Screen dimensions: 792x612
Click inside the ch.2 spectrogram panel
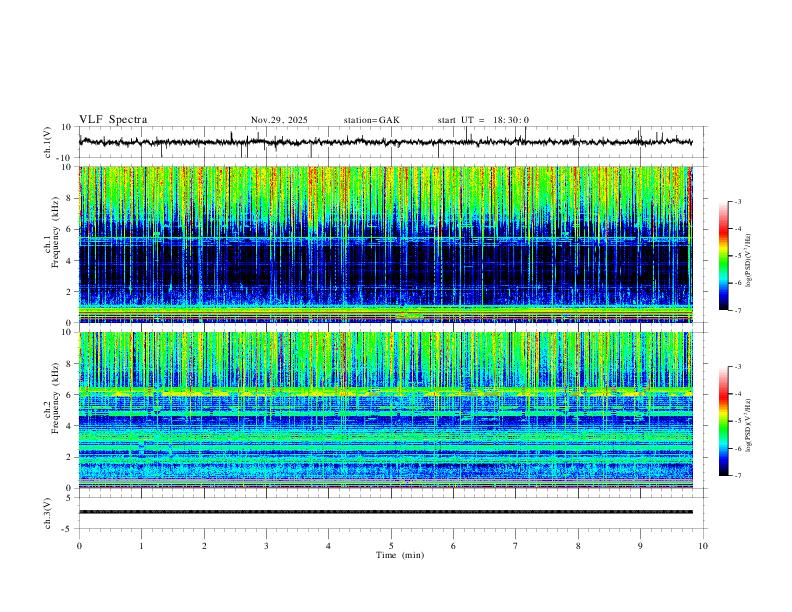386,410
